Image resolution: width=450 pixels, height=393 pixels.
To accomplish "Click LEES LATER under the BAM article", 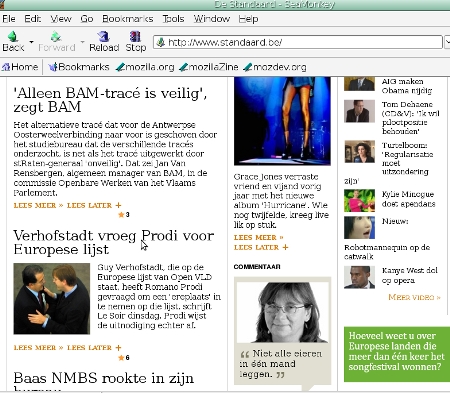I will tap(94, 205).
